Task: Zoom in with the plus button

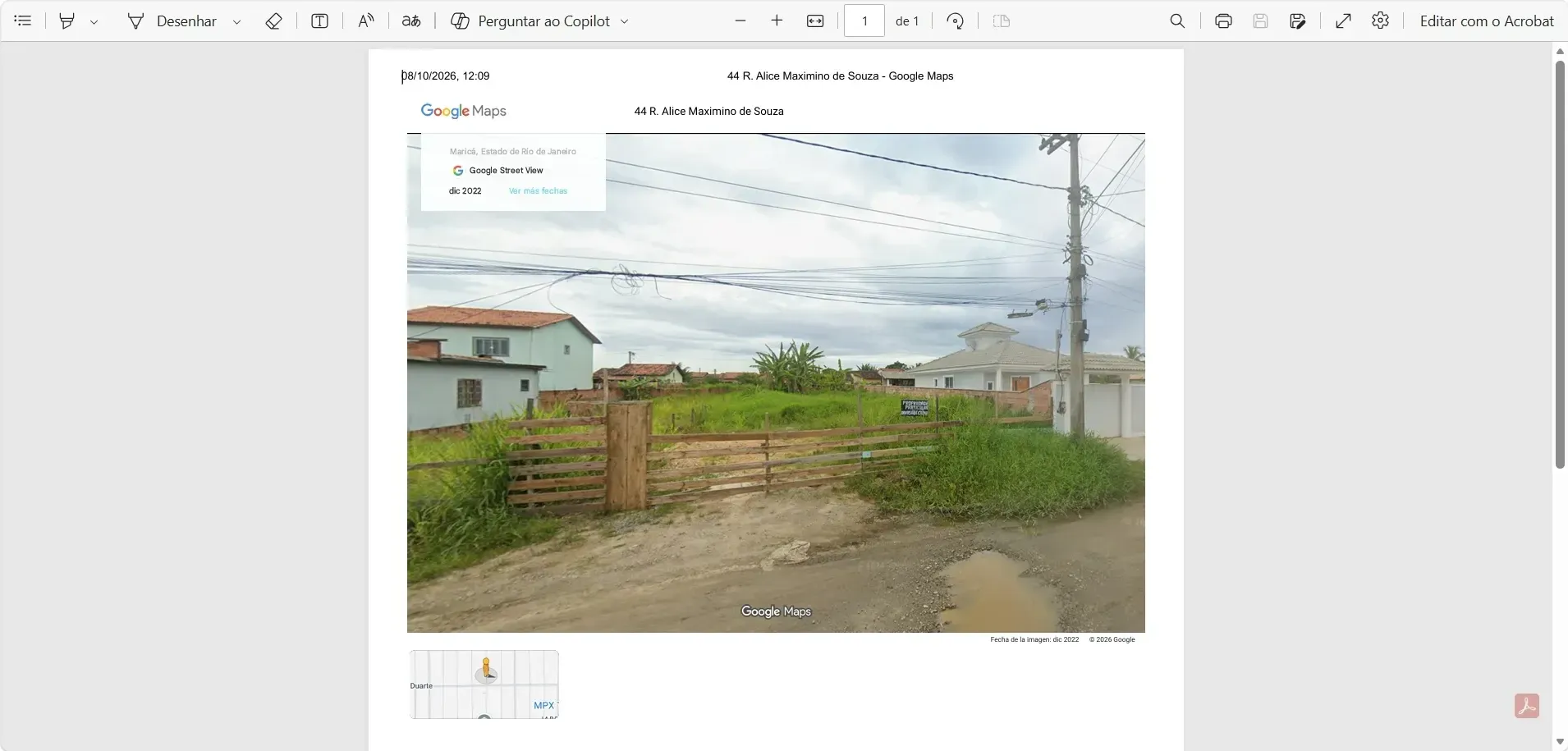Action: (x=777, y=21)
